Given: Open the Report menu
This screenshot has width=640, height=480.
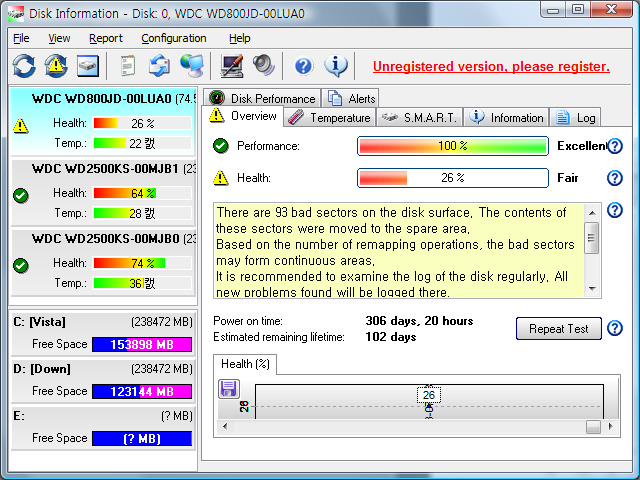Looking at the screenshot, I should click(x=106, y=38).
